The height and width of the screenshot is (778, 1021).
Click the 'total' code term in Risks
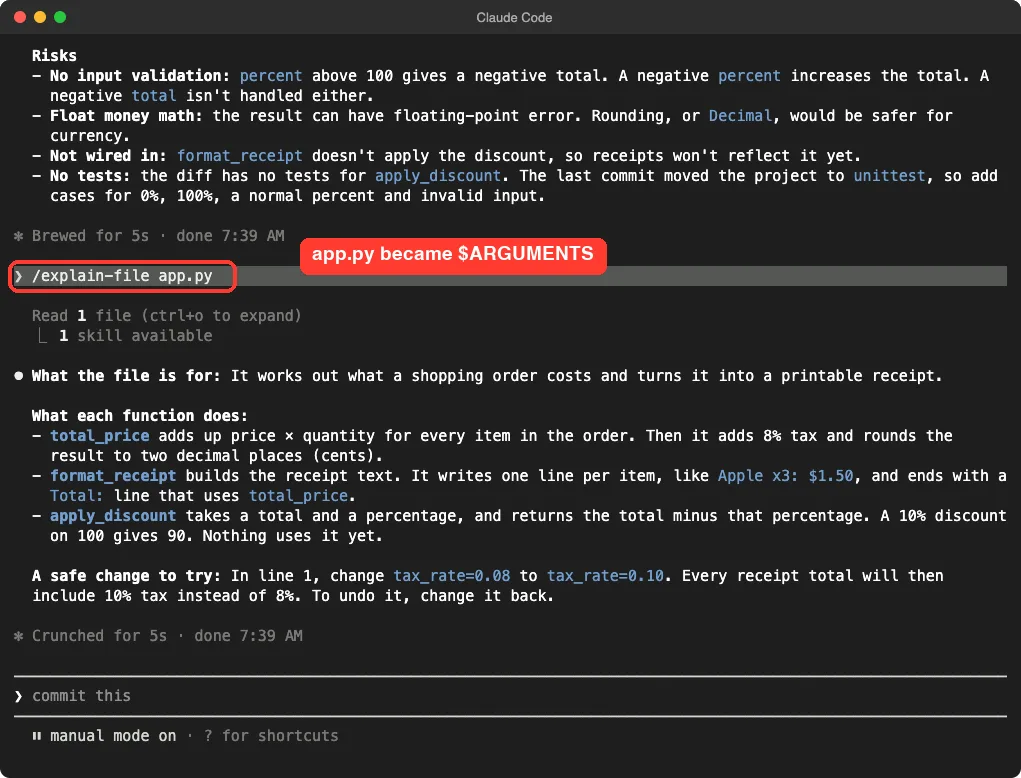coord(154,96)
